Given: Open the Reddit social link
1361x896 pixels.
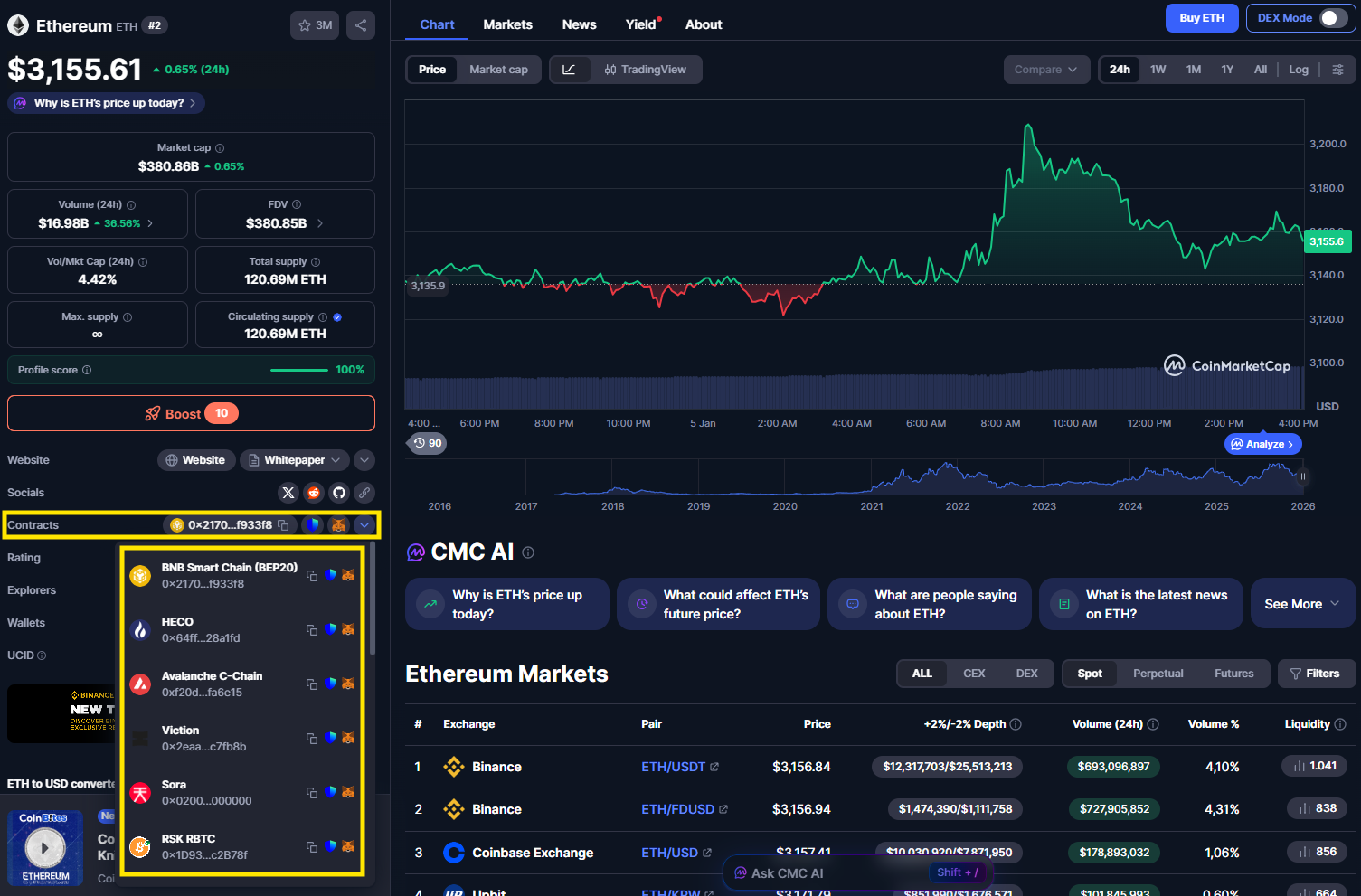Looking at the screenshot, I should 314,493.
